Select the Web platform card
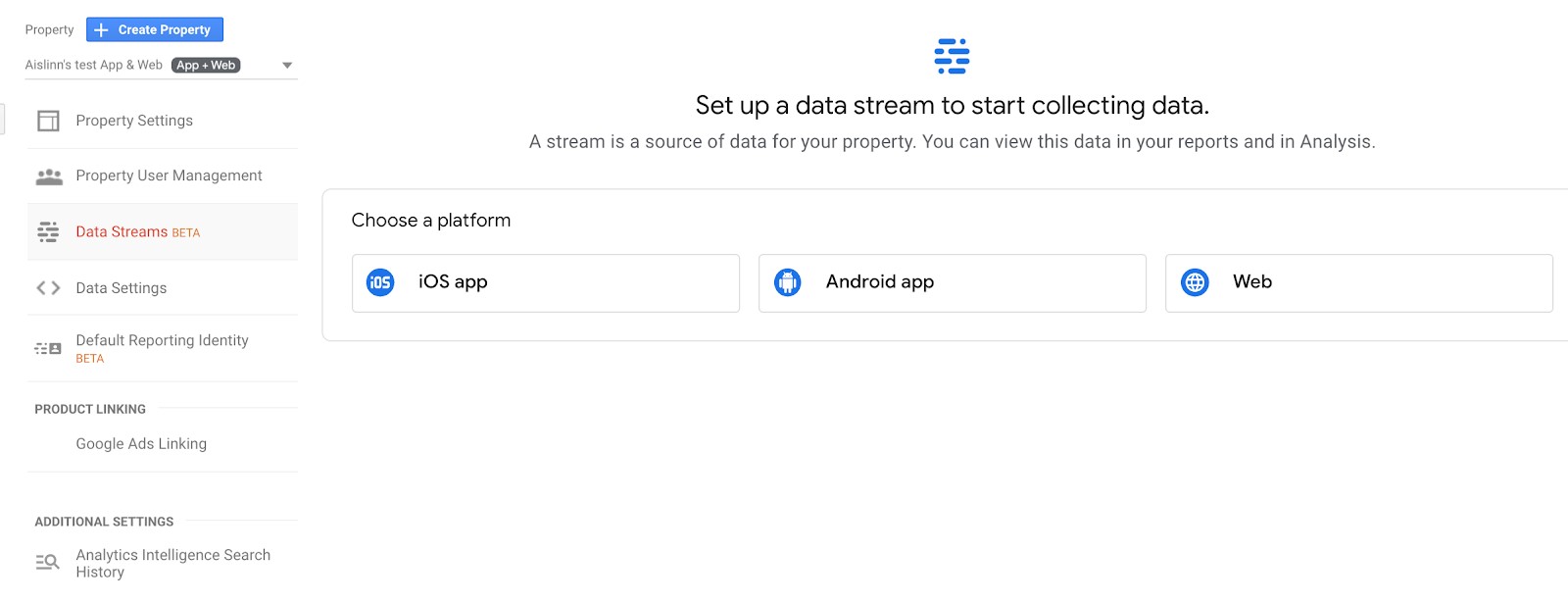Screen dimensions: 1568x602 click(x=1358, y=283)
